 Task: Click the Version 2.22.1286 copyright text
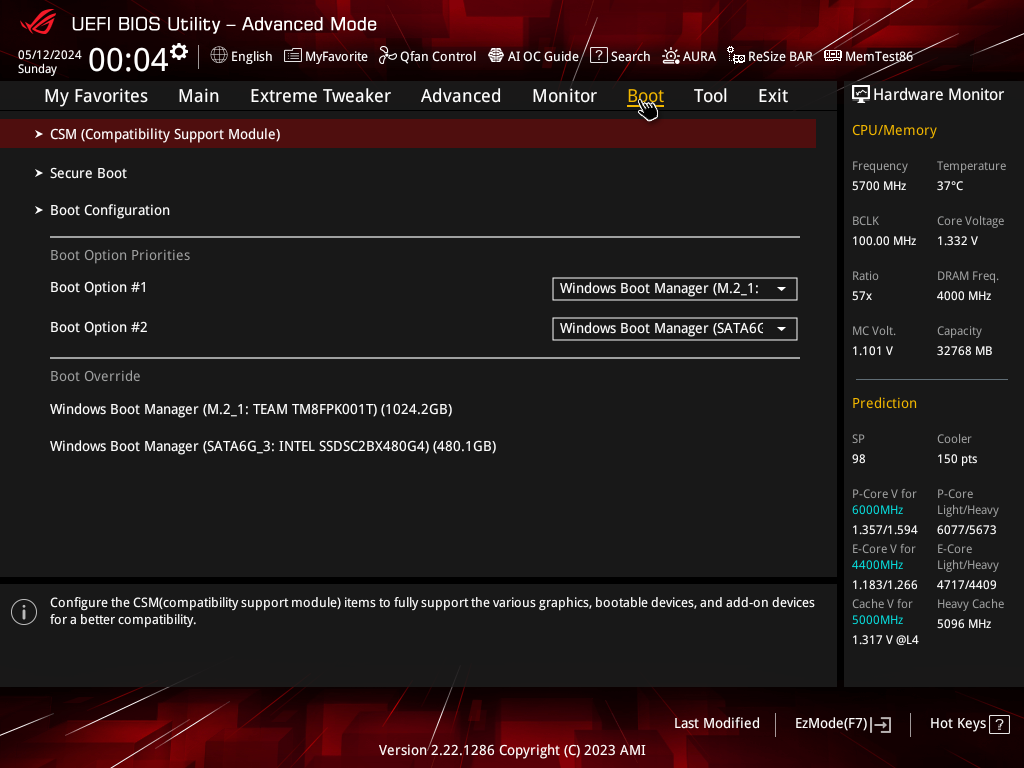click(x=512, y=750)
